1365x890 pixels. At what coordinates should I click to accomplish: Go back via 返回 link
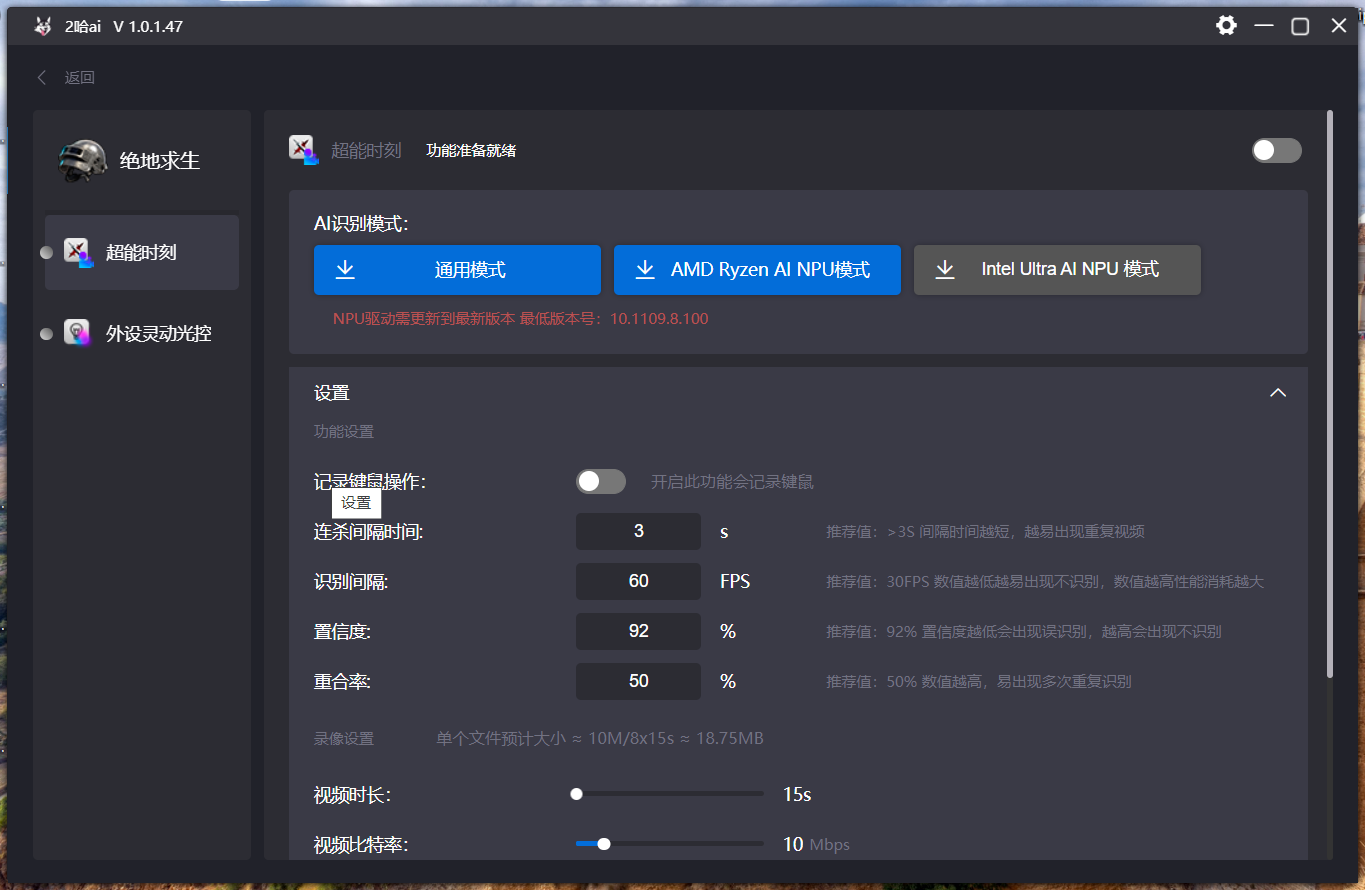point(80,77)
